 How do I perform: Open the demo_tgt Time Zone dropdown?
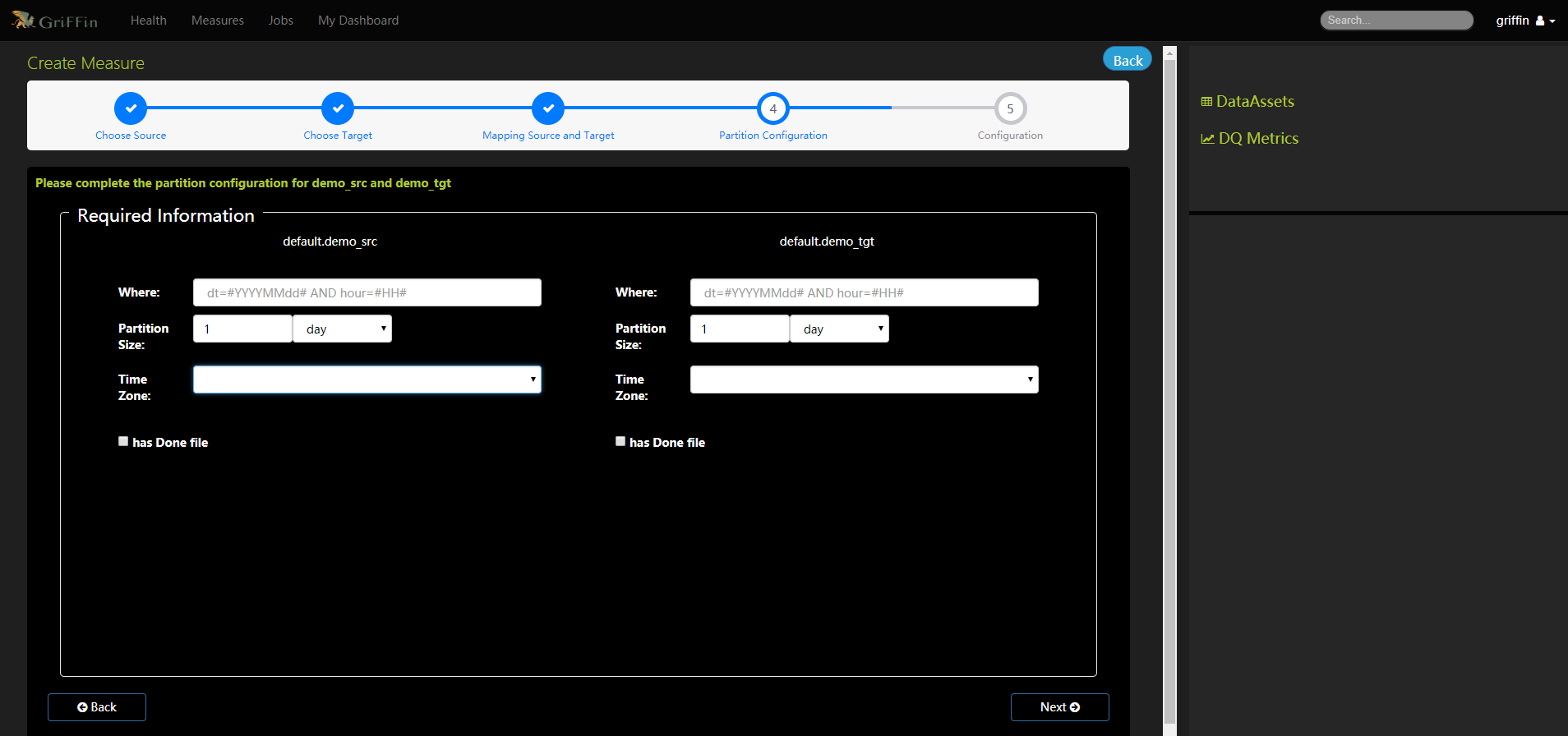pyautogui.click(x=865, y=379)
